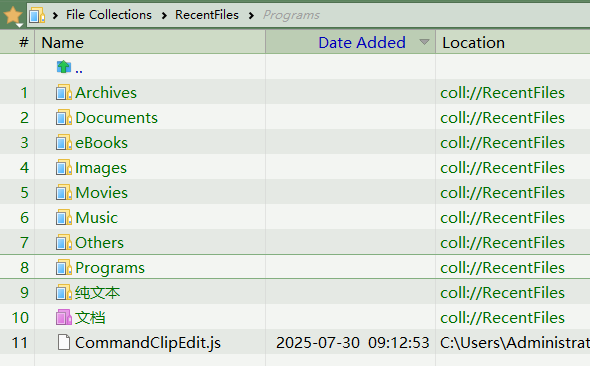Screen dimensions: 590x366
Task: Select the Programs collection row
Action: coord(295,267)
